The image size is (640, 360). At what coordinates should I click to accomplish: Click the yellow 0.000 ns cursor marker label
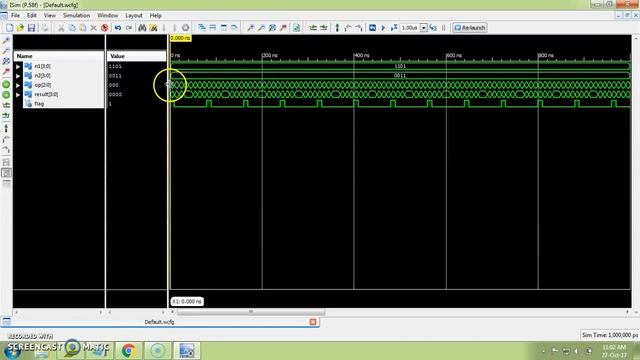click(x=180, y=38)
